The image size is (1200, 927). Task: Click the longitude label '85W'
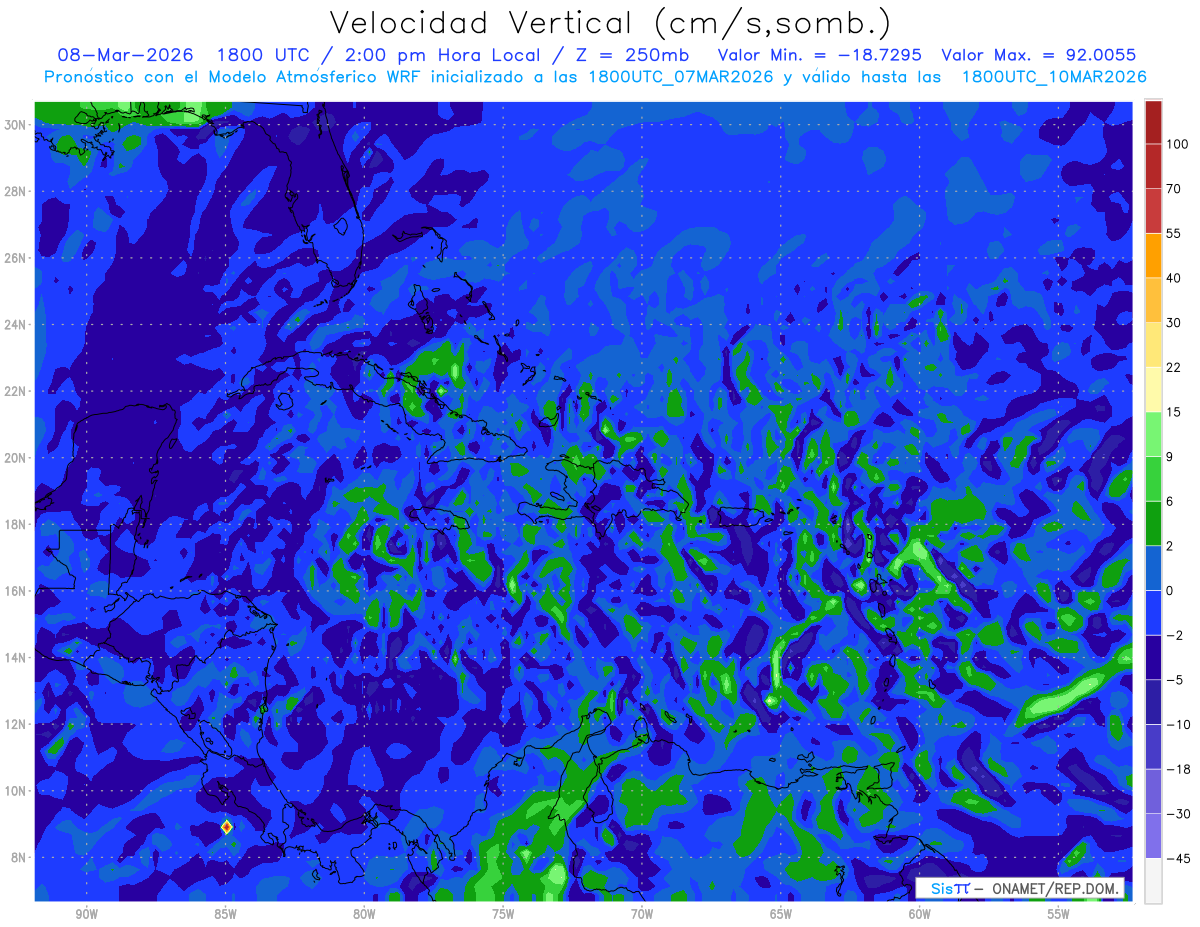[226, 914]
